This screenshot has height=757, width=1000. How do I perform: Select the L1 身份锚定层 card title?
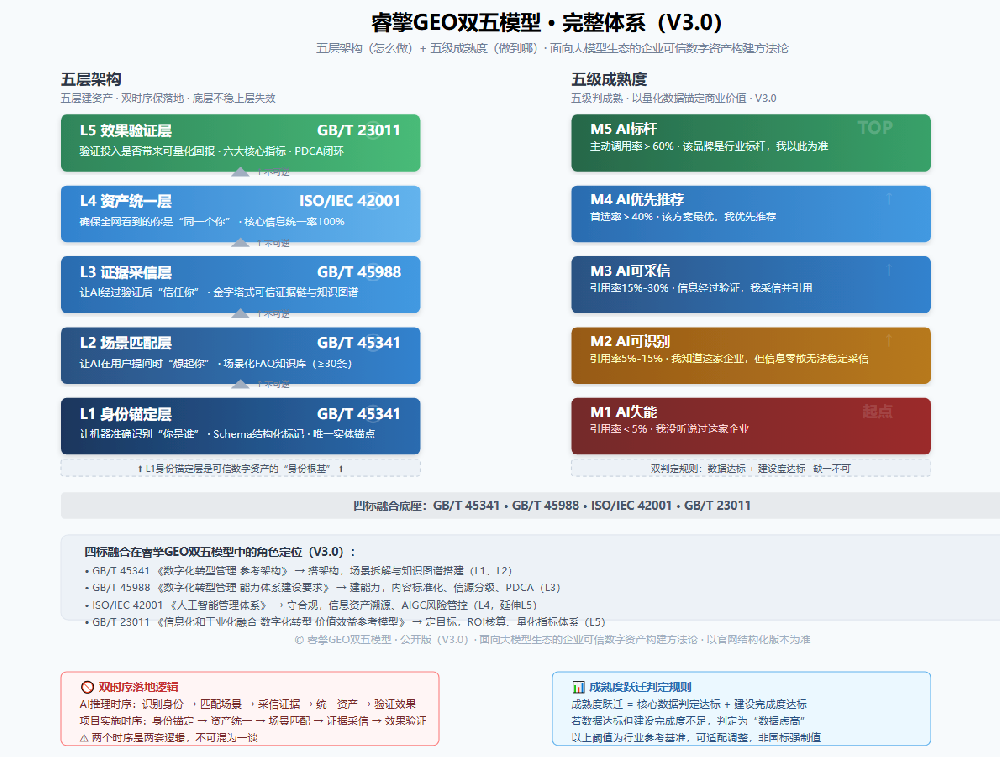click(x=126, y=414)
